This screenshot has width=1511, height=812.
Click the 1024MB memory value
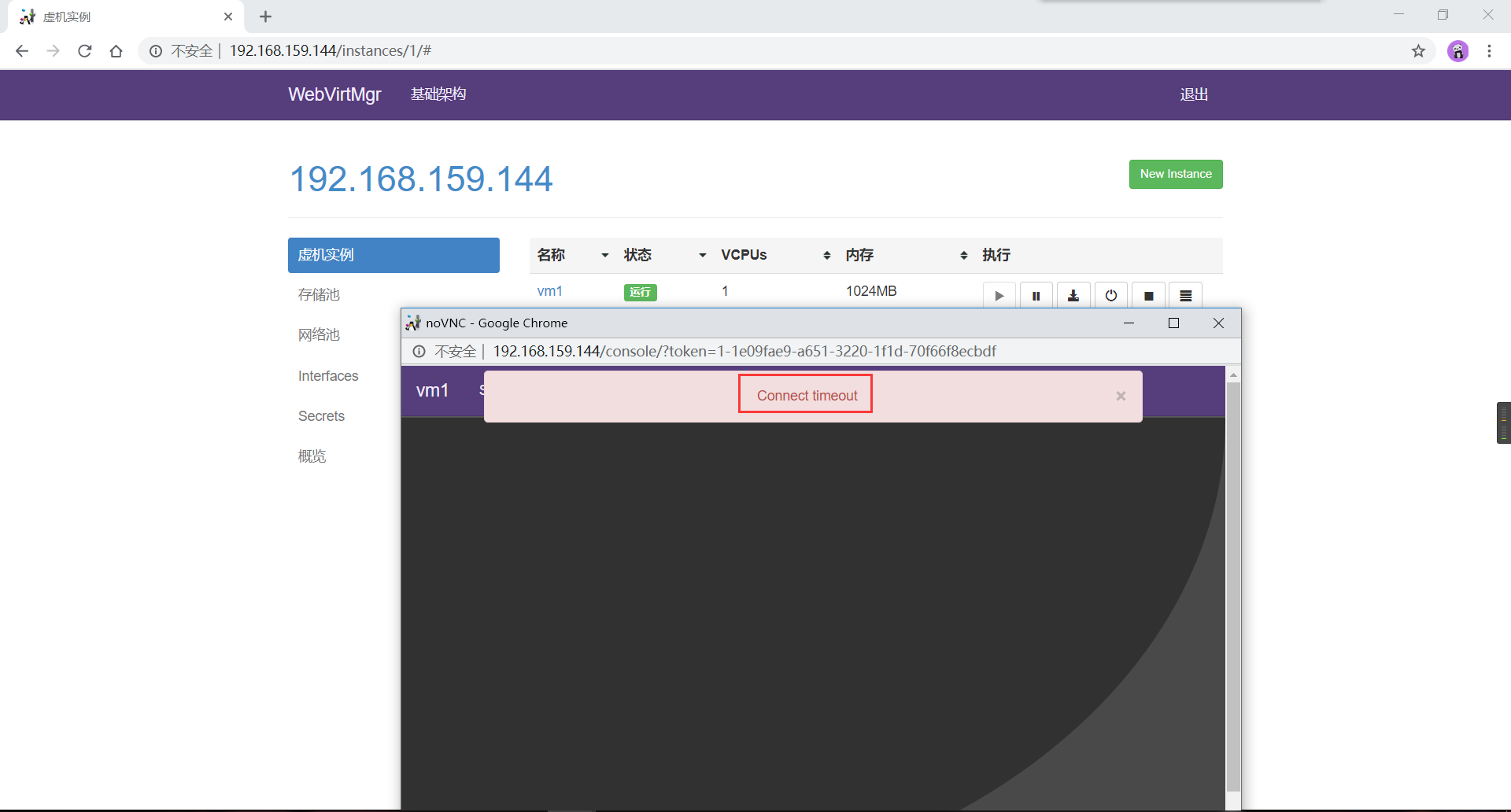click(x=871, y=291)
